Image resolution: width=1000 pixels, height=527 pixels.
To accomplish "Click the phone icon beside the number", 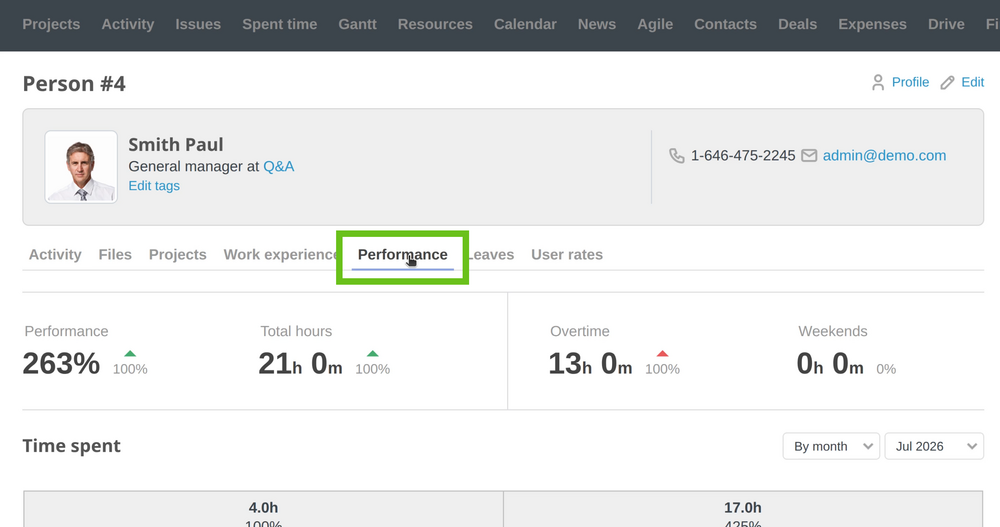I will click(677, 156).
